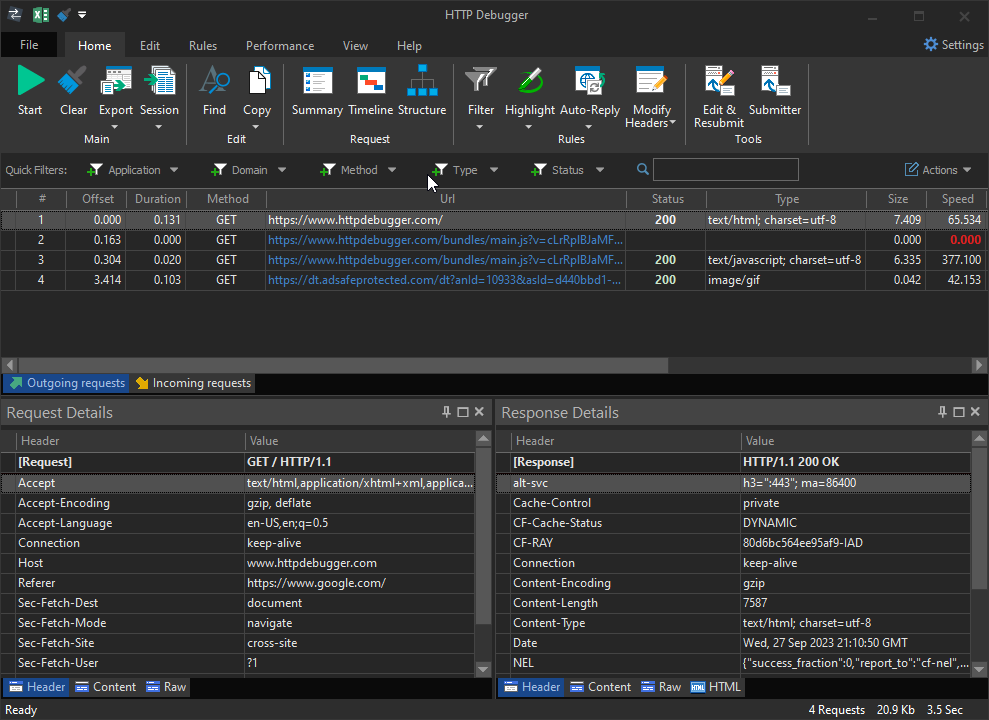Pin the Request Details panel

point(446,412)
